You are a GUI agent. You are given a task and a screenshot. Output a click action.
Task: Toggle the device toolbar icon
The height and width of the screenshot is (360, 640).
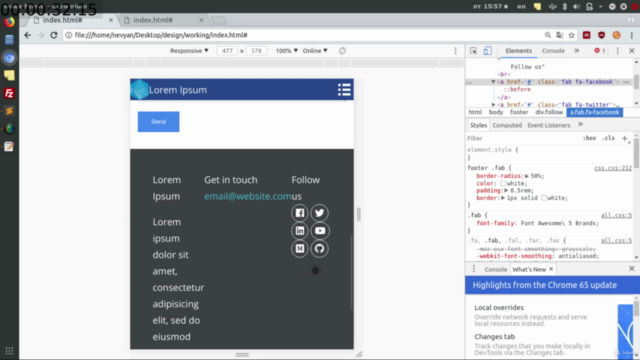[487, 51]
